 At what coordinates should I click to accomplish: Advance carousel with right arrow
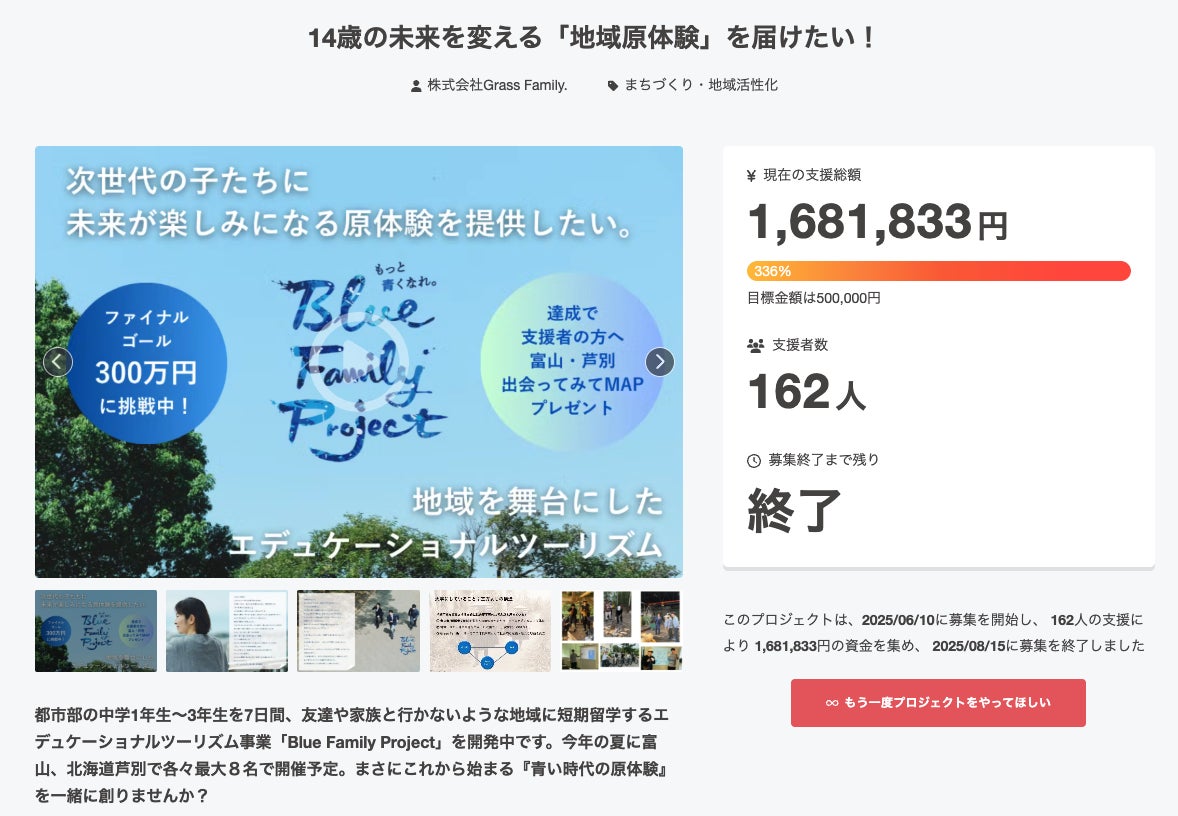[659, 361]
